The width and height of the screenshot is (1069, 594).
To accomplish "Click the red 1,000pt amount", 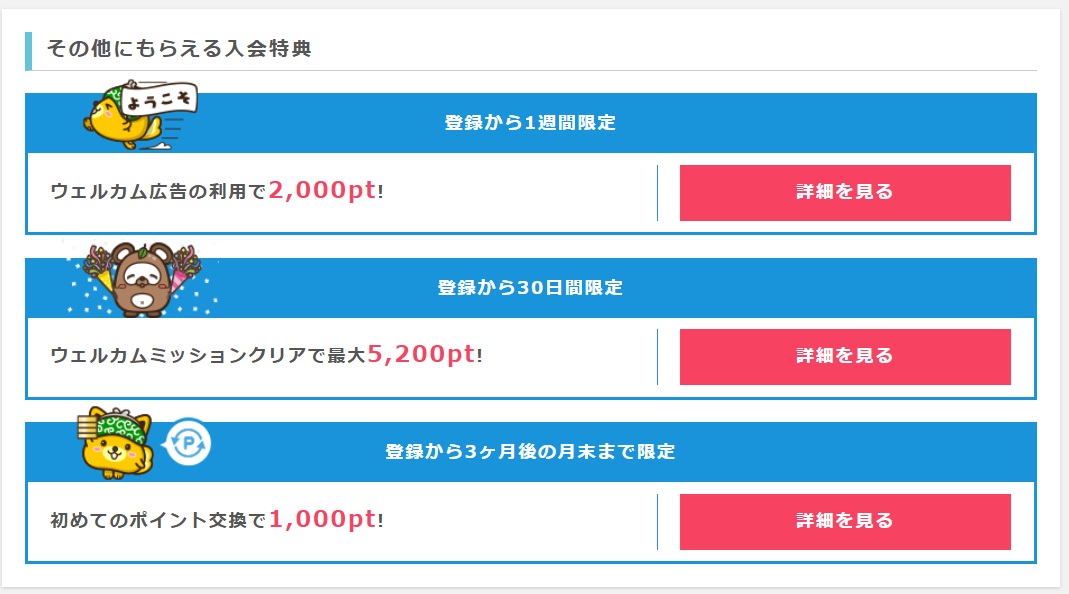I will click(x=322, y=519).
